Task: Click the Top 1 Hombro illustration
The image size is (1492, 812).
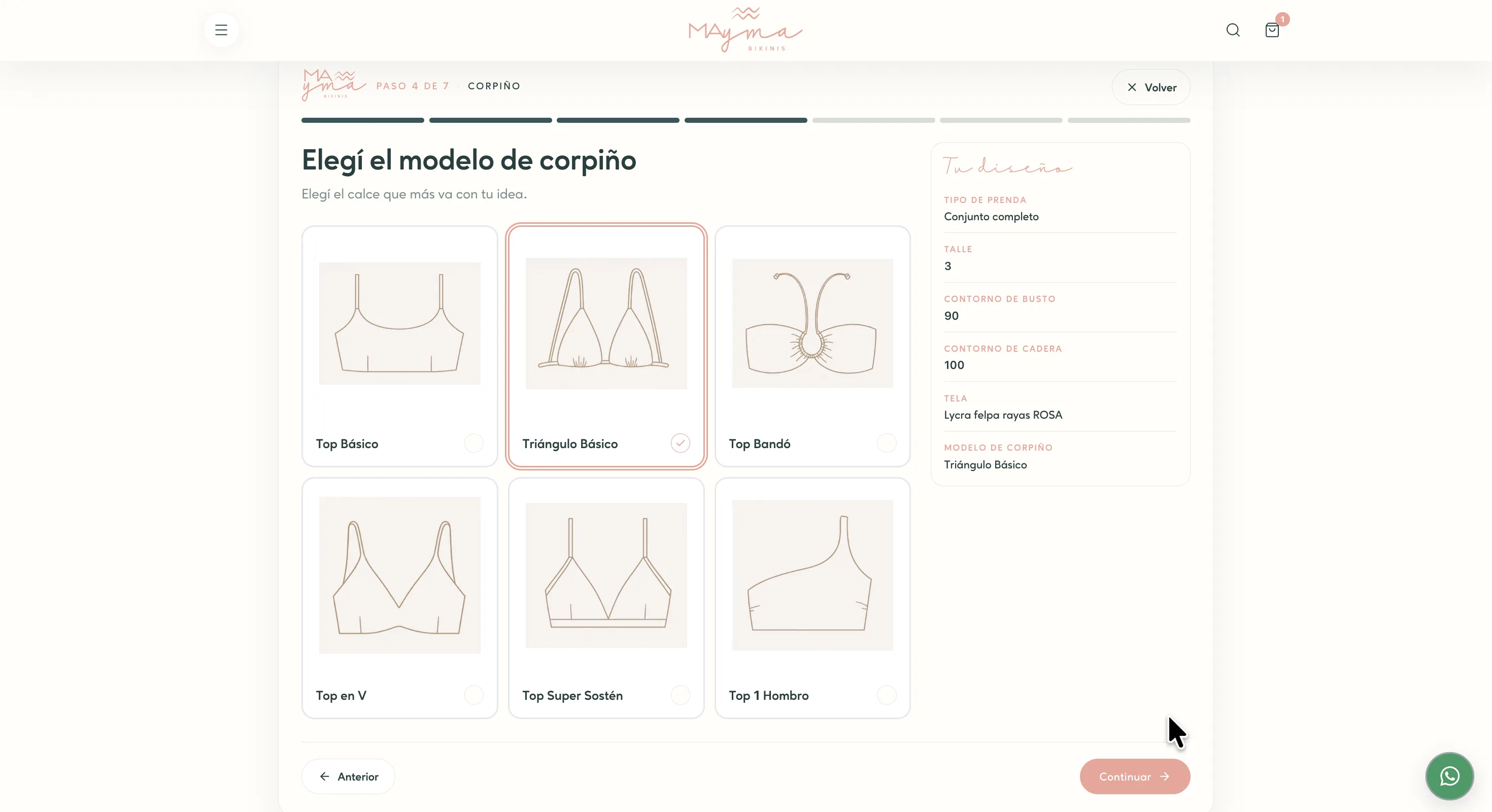Action: [x=812, y=575]
